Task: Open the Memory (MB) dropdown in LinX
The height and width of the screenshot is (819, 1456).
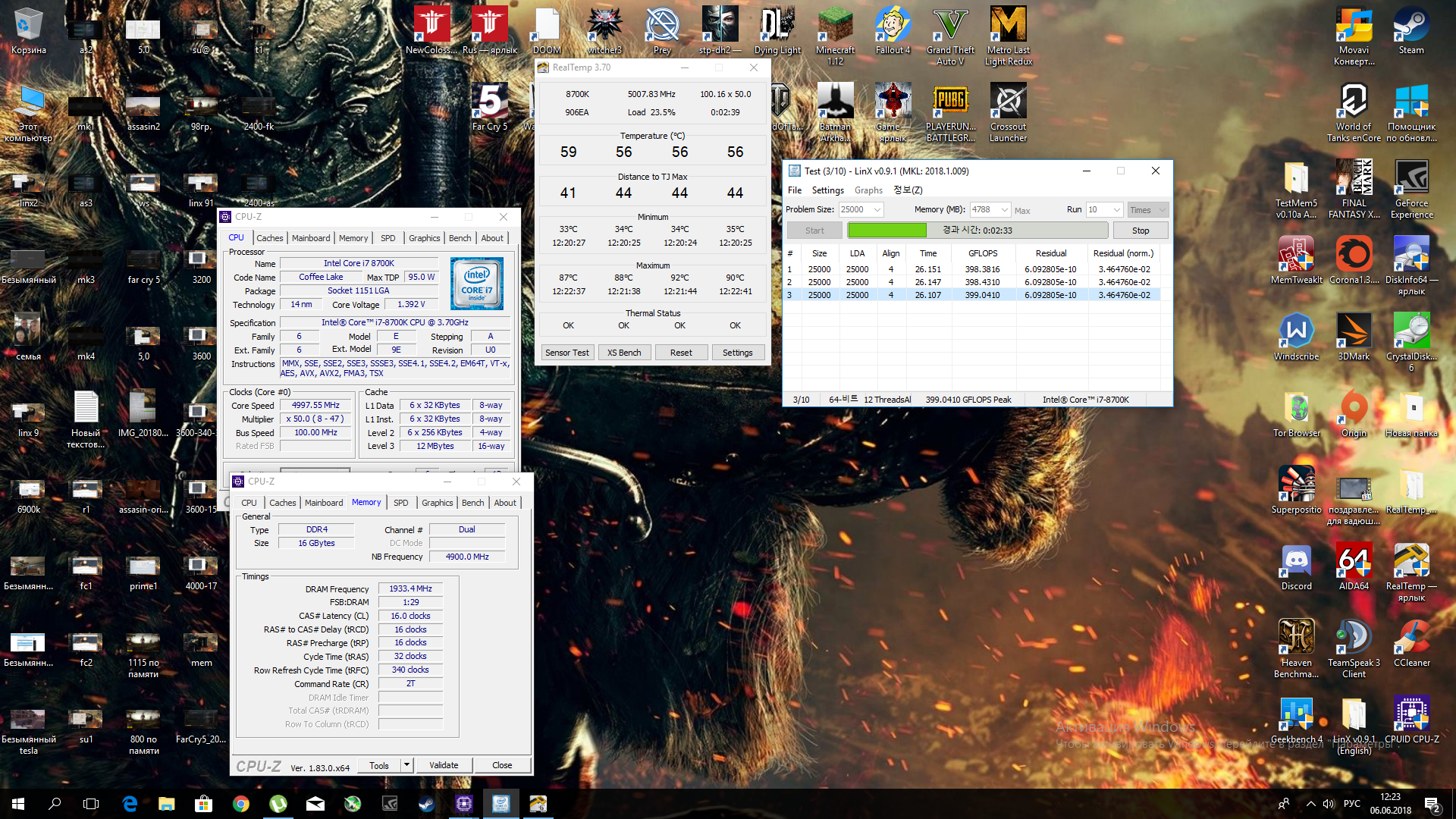Action: tap(1005, 210)
